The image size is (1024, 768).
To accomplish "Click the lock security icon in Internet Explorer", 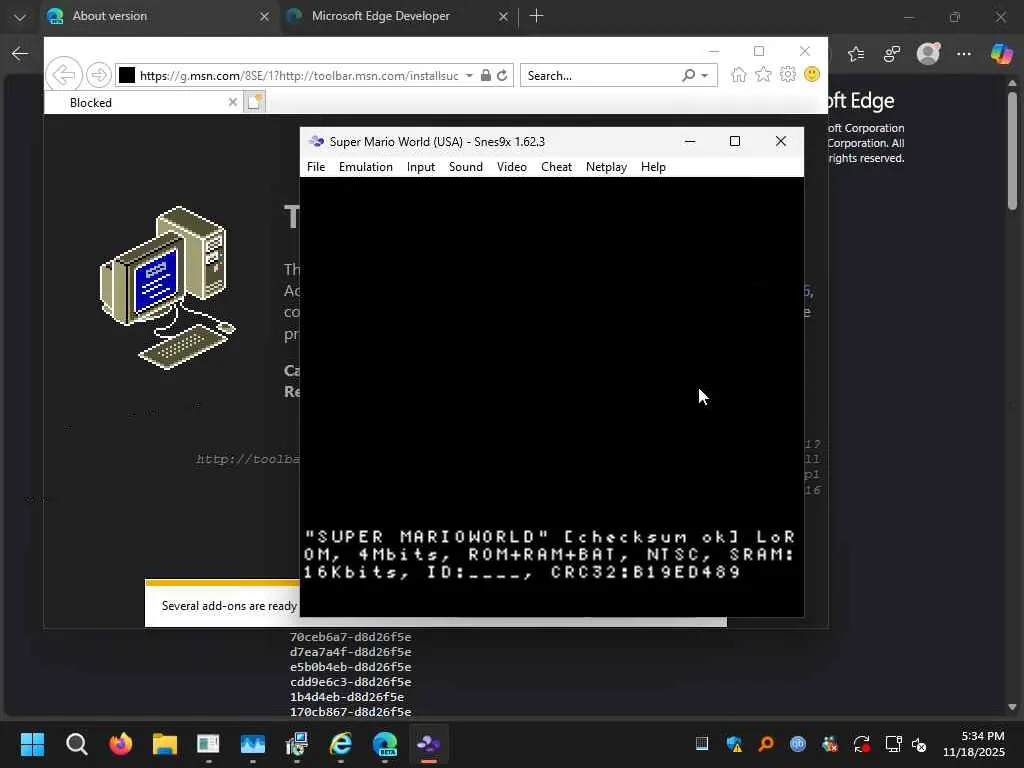I will [x=486, y=76].
